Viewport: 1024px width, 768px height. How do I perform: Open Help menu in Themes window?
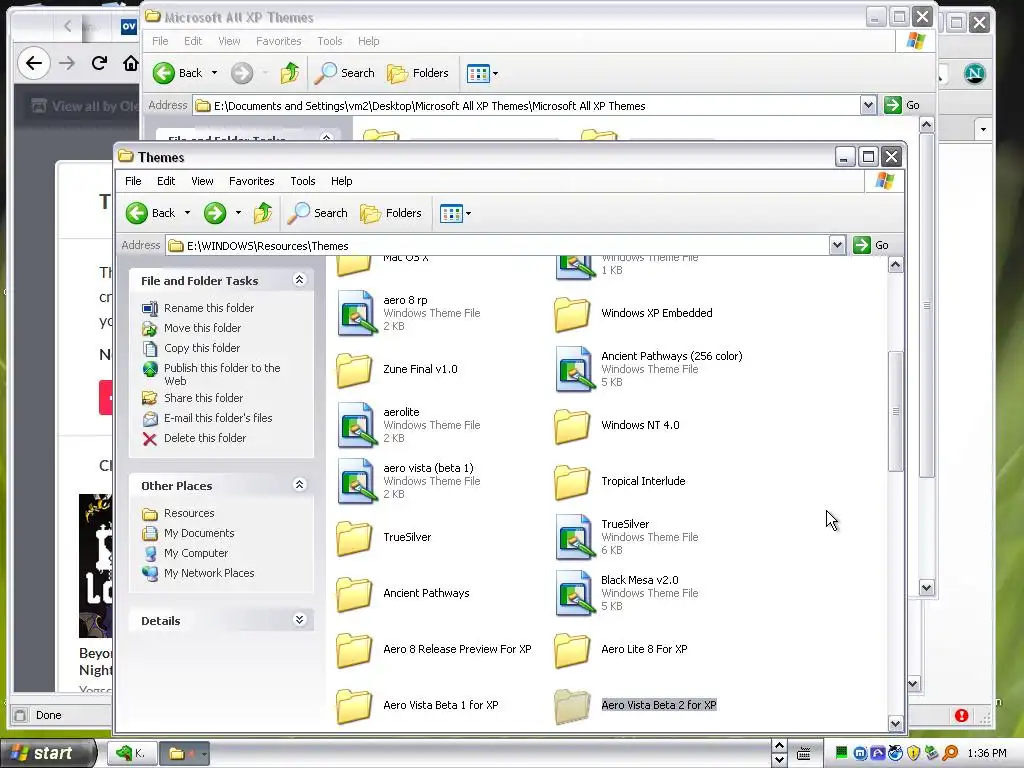(x=342, y=181)
